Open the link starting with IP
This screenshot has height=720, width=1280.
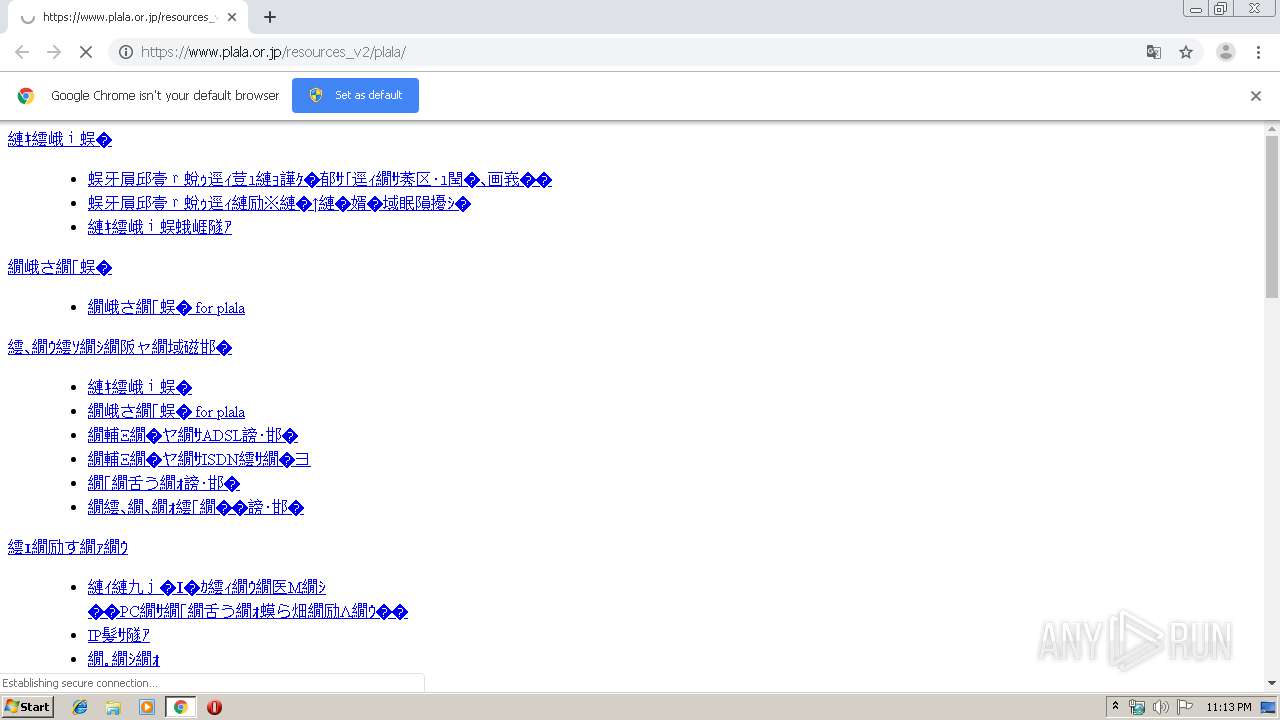coord(118,635)
